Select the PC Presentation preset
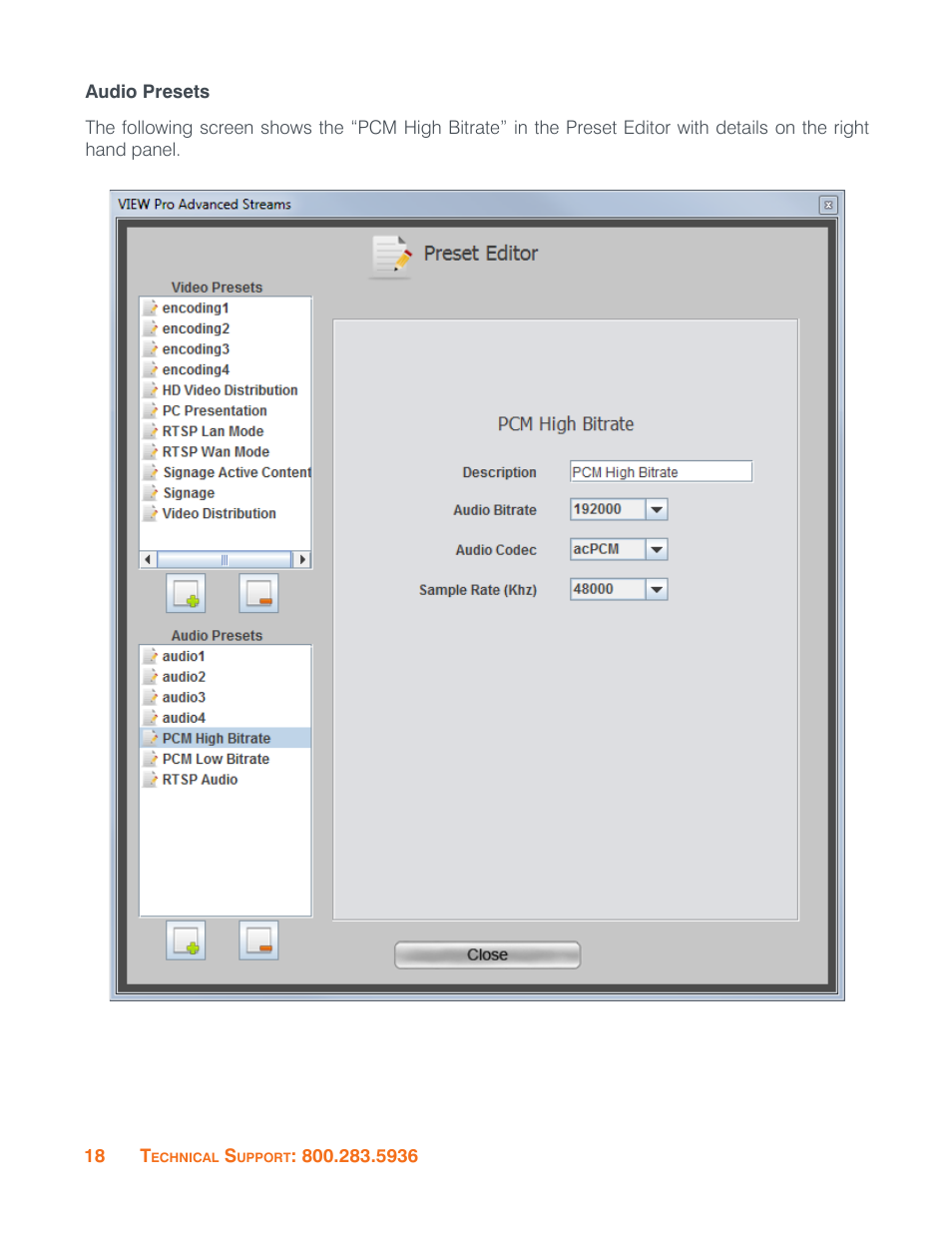Image resolution: width=952 pixels, height=1233 pixels. coord(215,410)
